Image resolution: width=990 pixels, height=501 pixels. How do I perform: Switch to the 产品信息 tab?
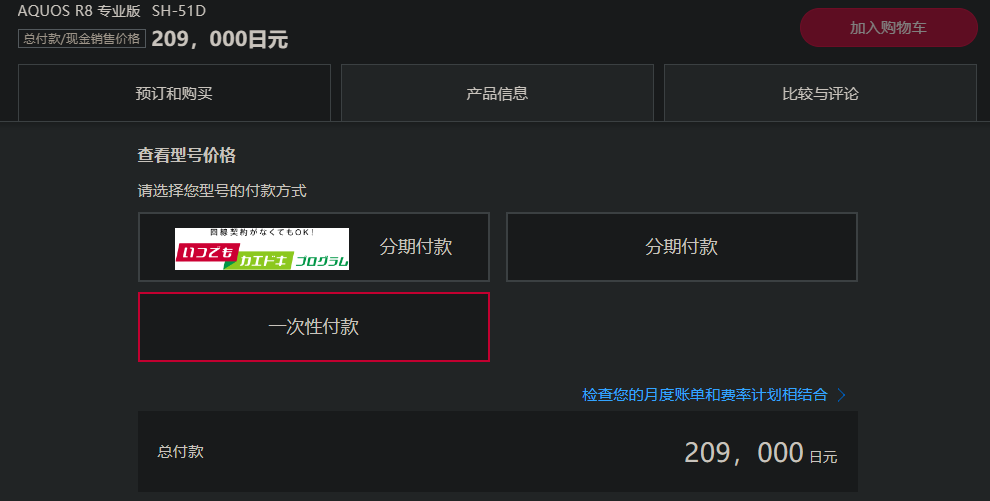[x=497, y=93]
